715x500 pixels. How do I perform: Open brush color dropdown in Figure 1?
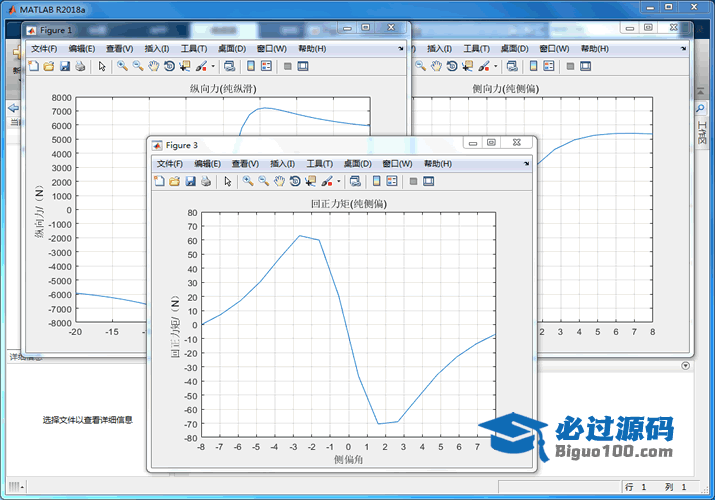[213, 67]
